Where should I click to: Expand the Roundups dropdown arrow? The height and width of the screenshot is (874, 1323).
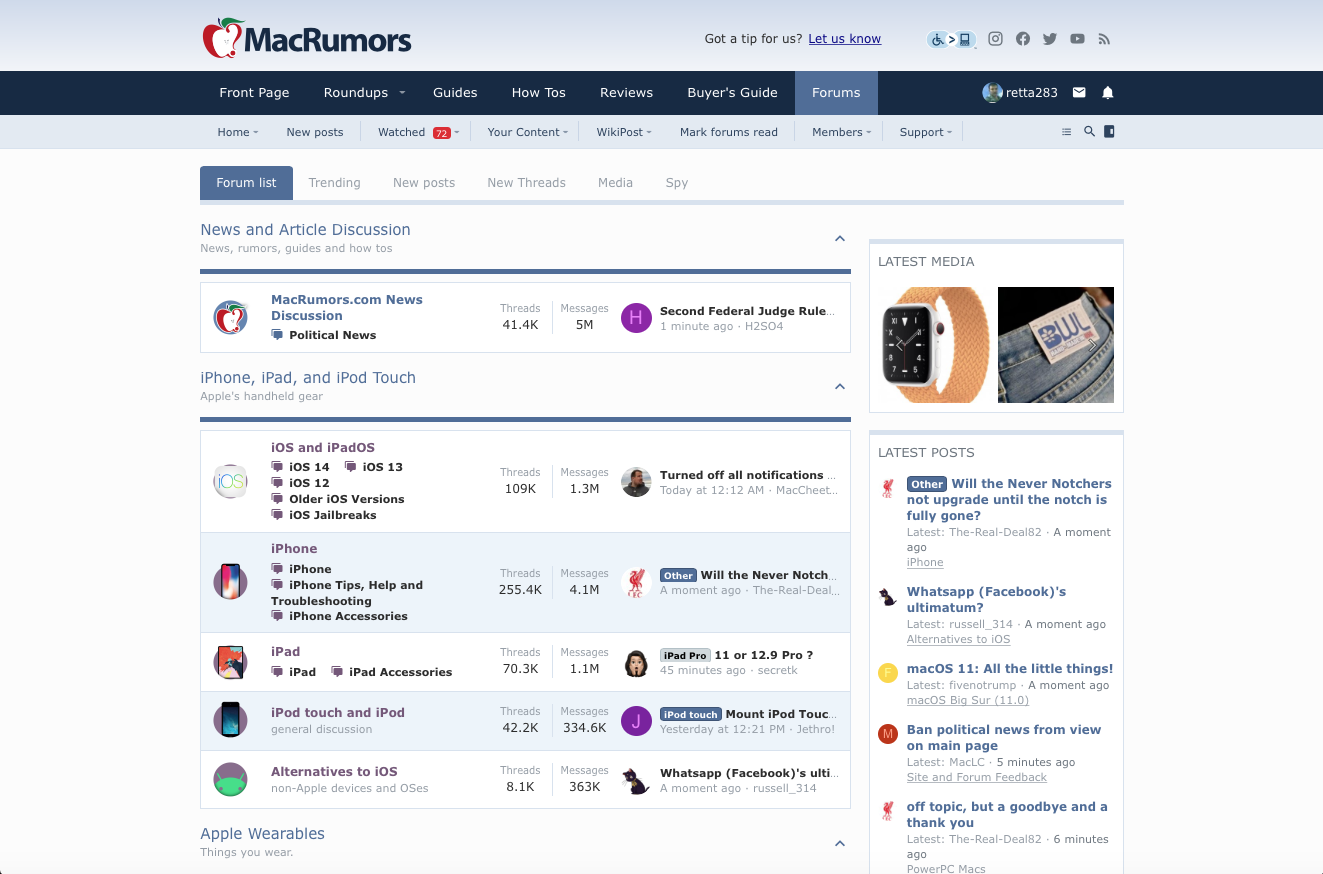tap(402, 93)
